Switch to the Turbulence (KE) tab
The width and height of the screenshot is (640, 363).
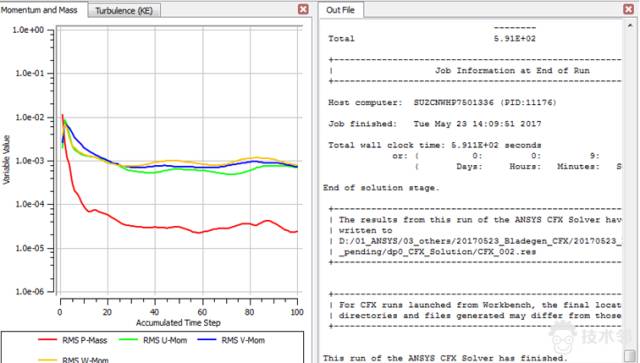pyautogui.click(x=124, y=11)
